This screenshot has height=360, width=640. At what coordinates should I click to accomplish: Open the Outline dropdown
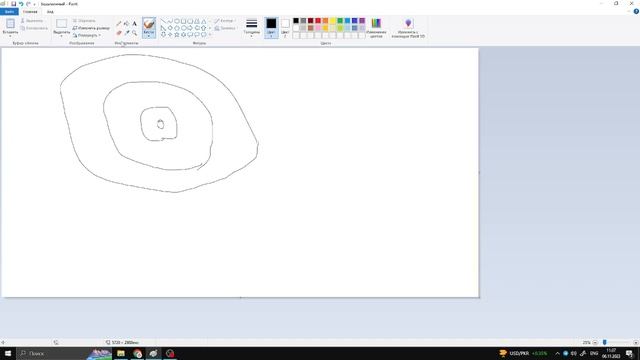224,21
